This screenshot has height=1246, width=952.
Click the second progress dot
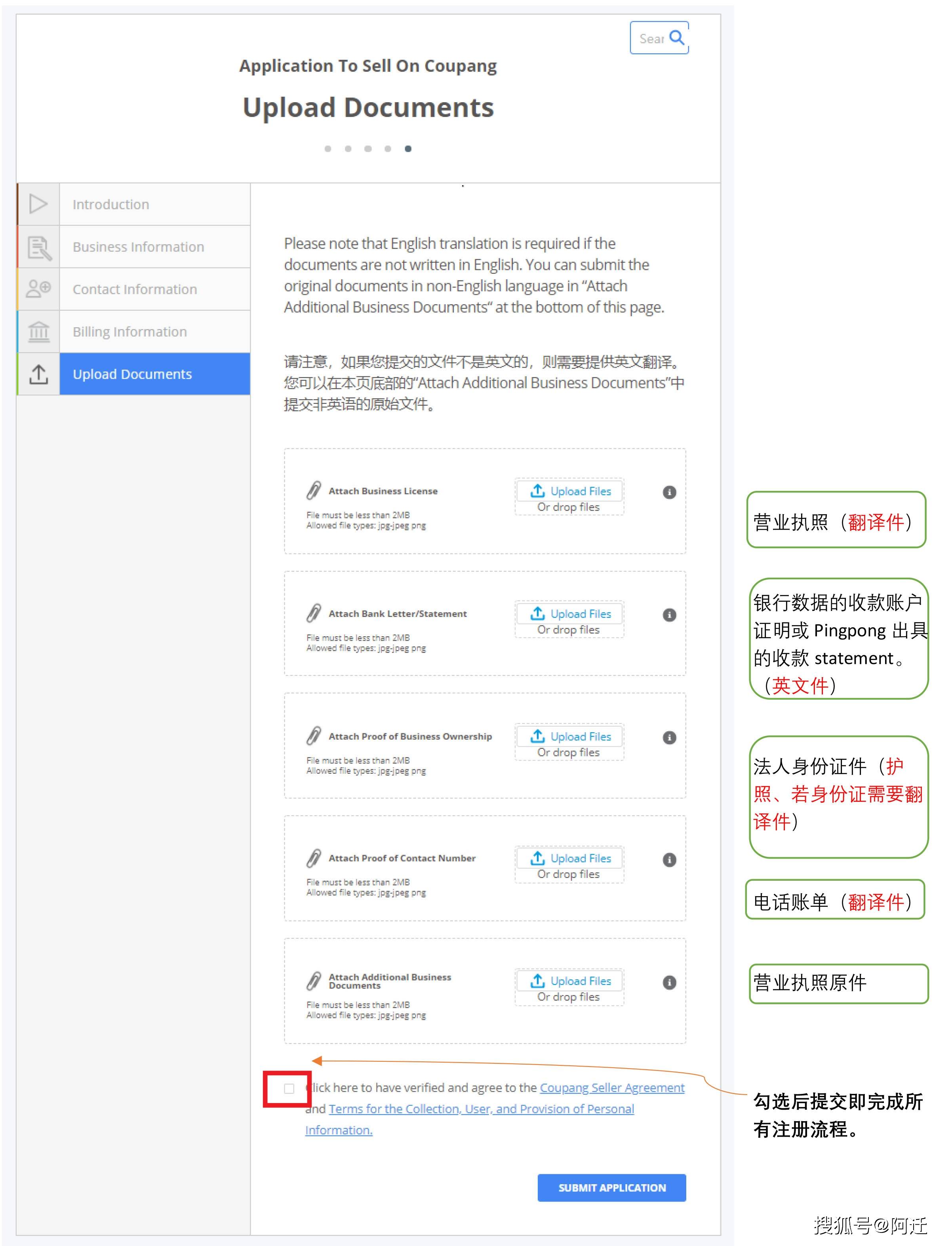point(348,149)
